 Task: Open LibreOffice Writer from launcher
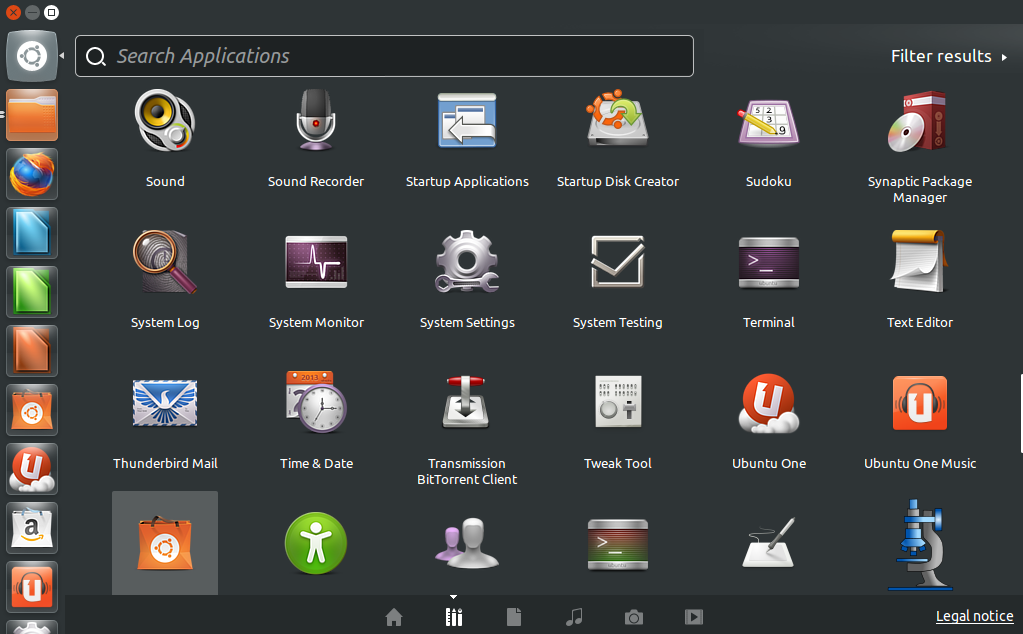pyautogui.click(x=32, y=234)
